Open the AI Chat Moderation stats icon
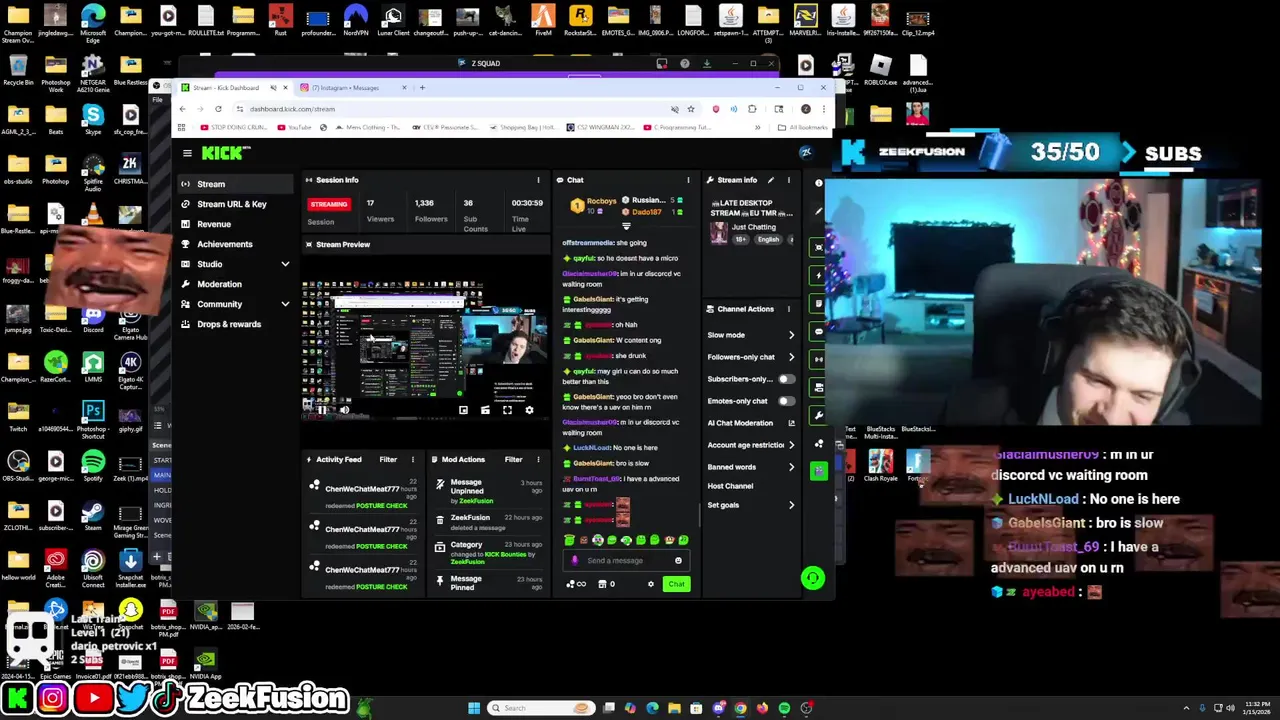Image resolution: width=1280 pixels, height=720 pixels. [x=791, y=423]
